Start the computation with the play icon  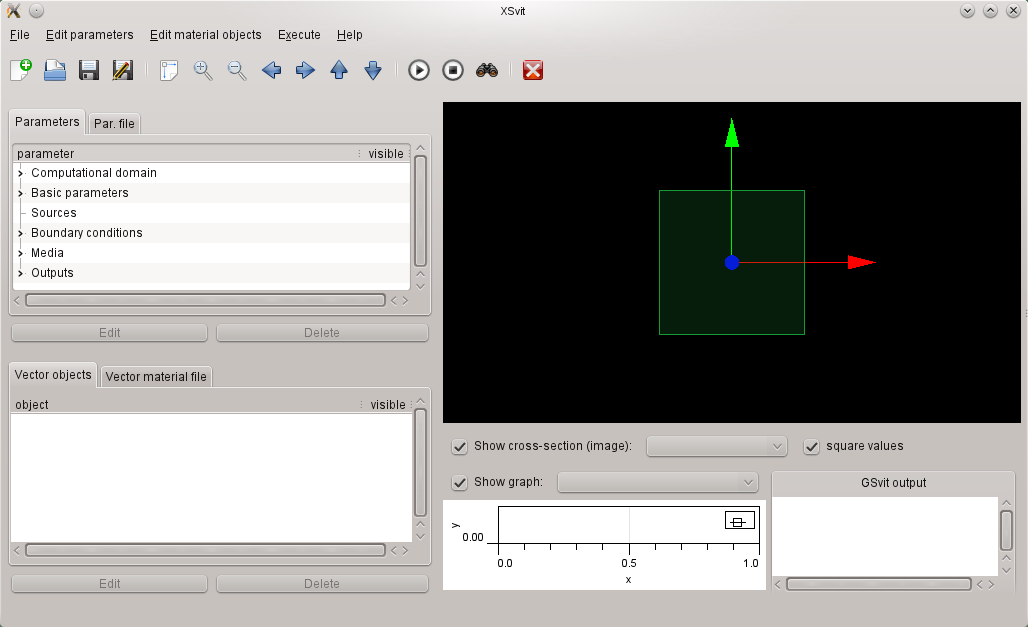point(419,70)
